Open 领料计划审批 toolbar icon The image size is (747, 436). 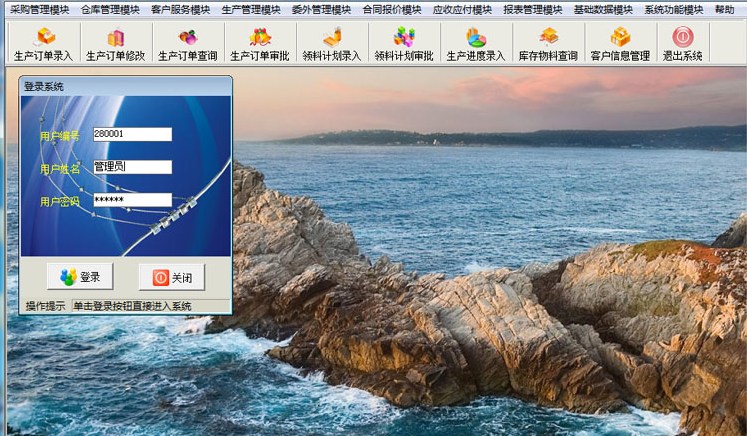click(x=404, y=43)
